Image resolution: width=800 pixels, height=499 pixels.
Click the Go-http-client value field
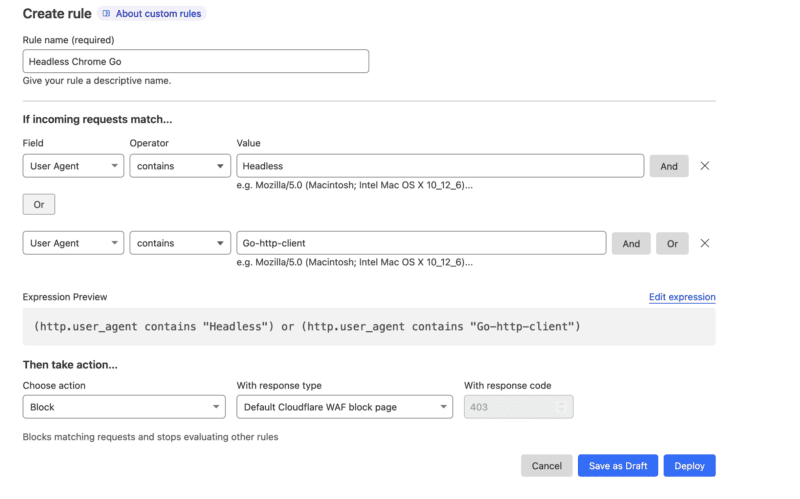pyautogui.click(x=421, y=243)
